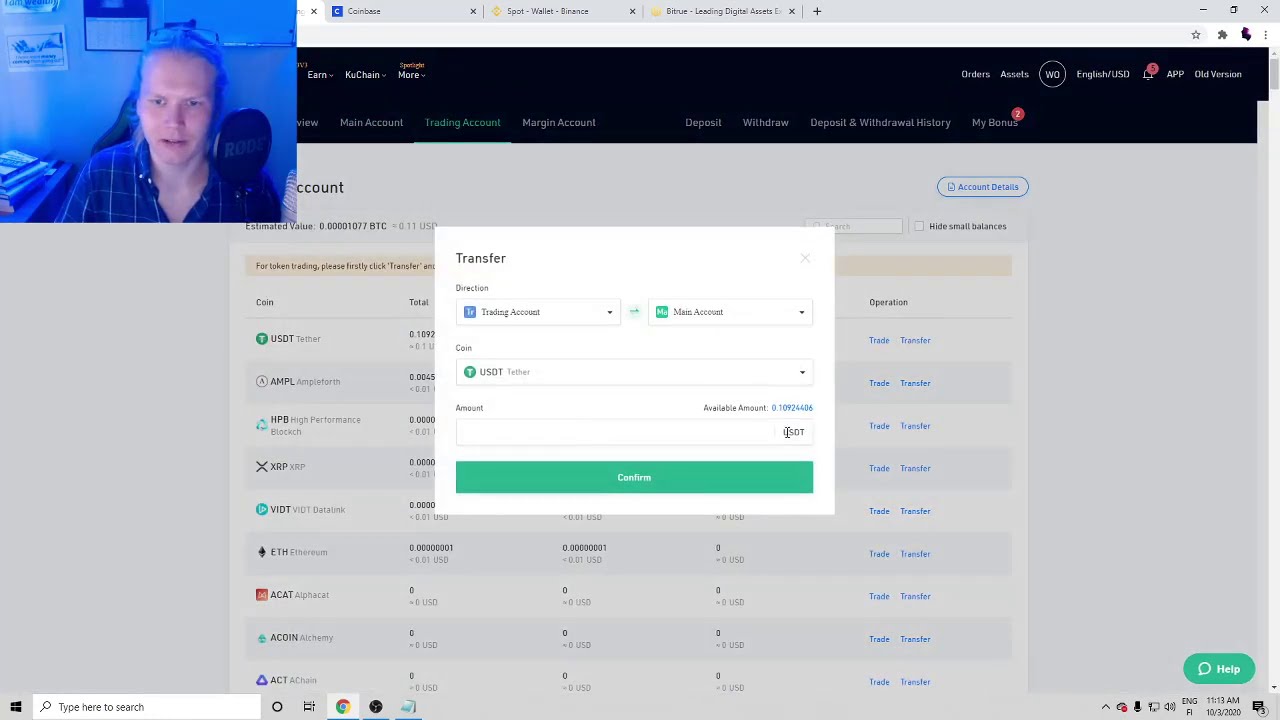Screen dimensions: 1280x720
Task: Open English/USD language selector
Action: coord(1103,74)
